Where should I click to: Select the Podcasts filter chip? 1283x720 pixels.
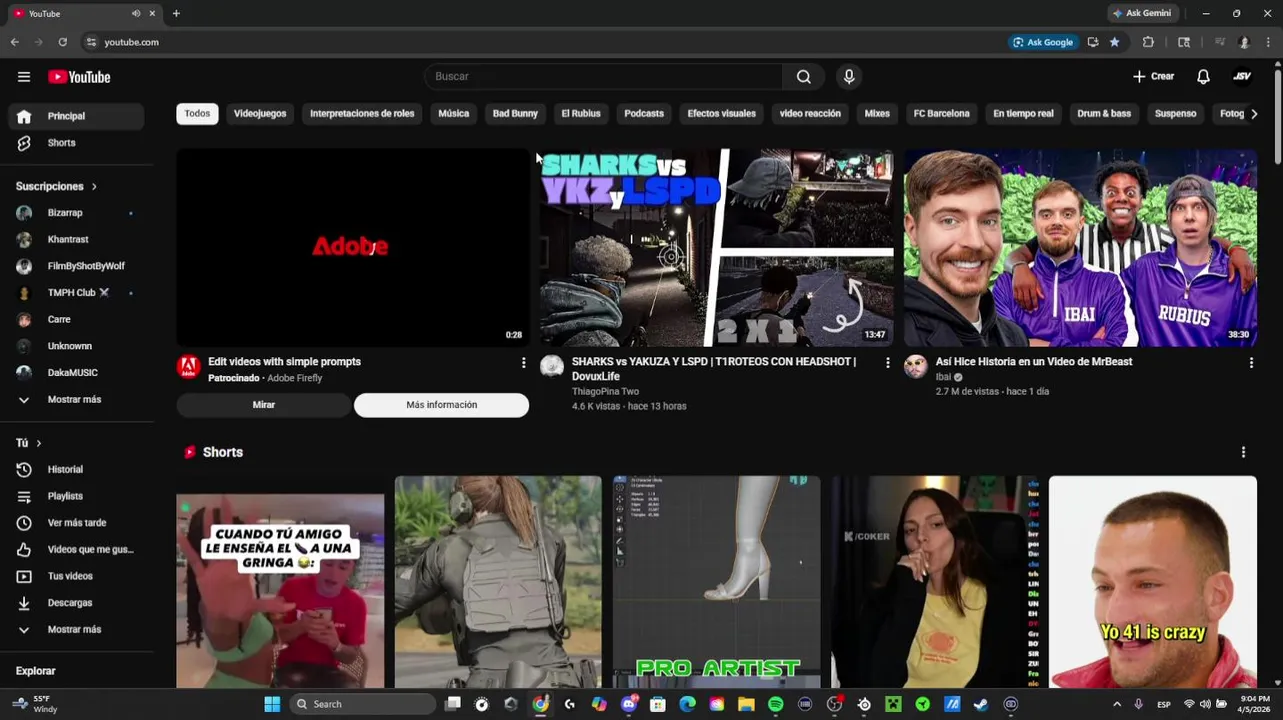(644, 114)
